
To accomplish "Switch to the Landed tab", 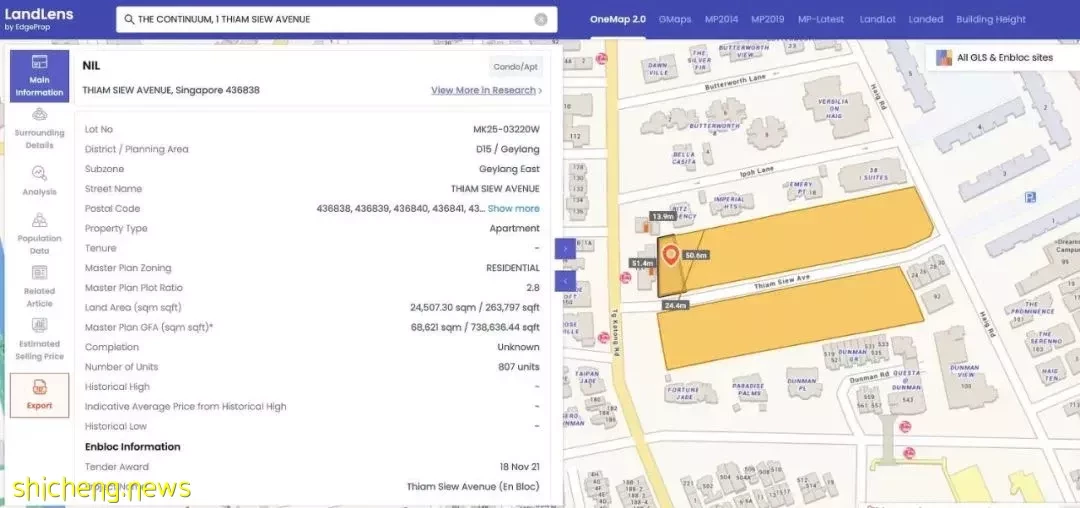I will [926, 19].
